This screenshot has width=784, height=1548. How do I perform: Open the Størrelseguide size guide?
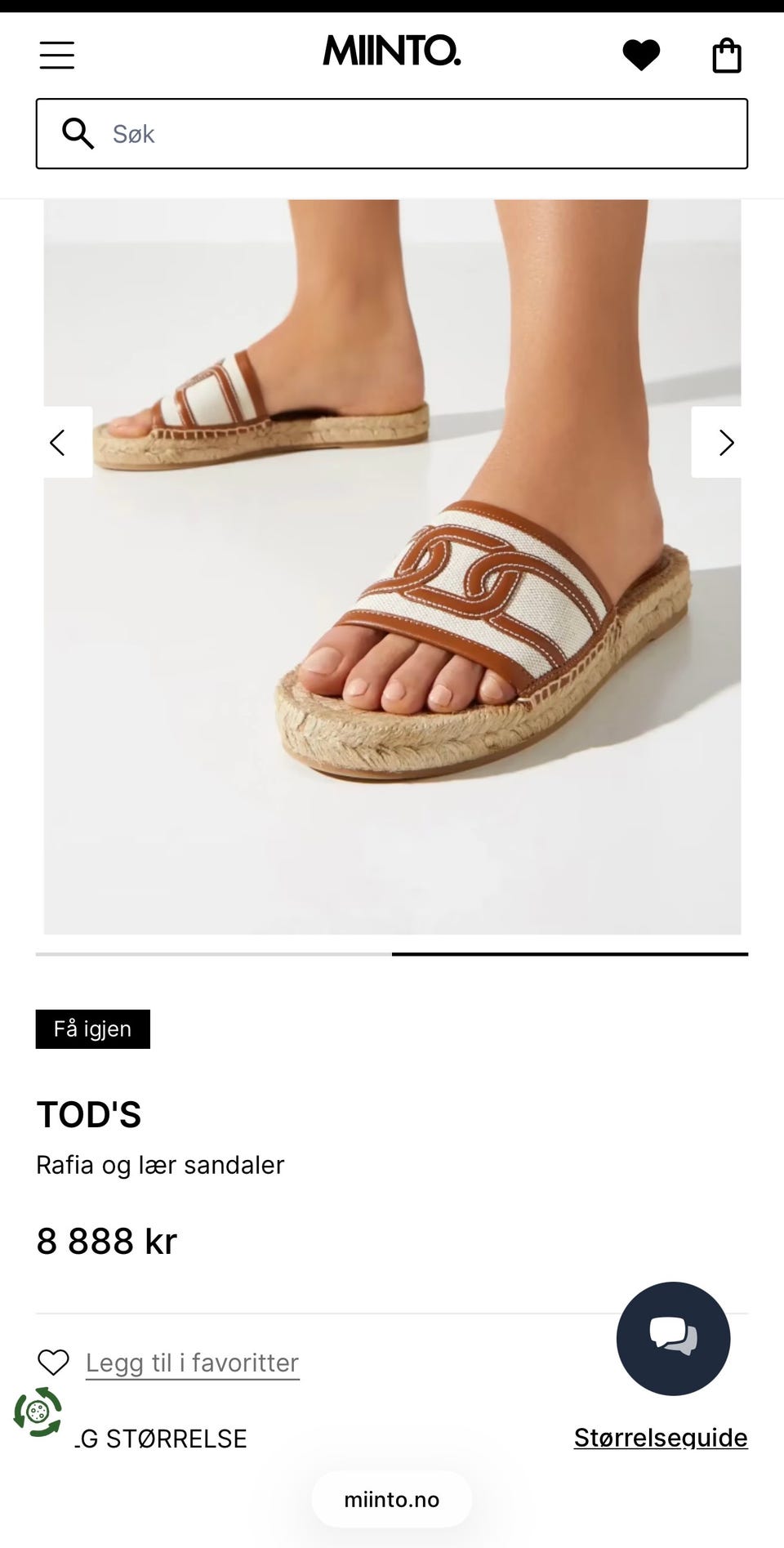click(661, 1437)
